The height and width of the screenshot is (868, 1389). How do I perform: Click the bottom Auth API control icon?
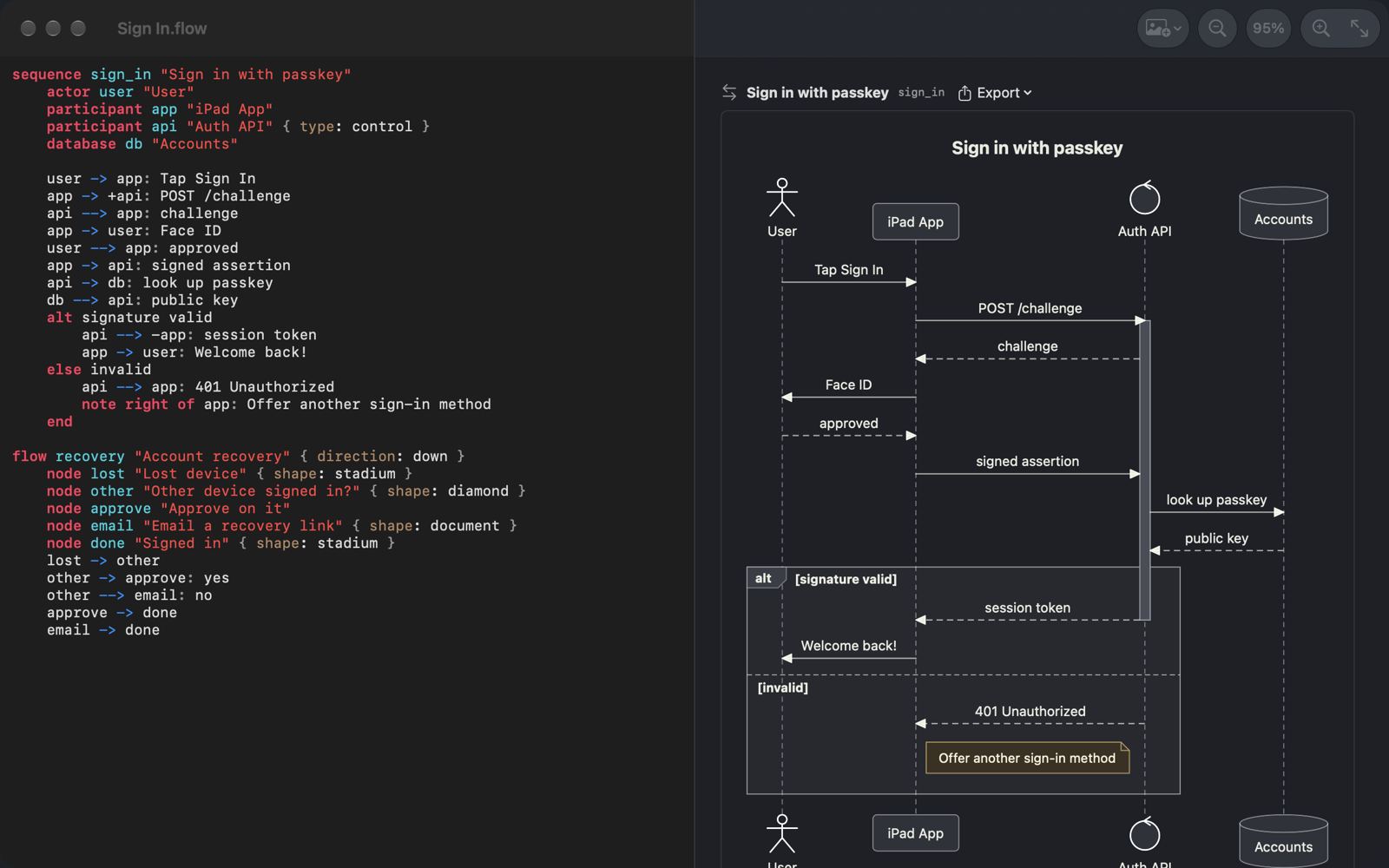(x=1144, y=834)
